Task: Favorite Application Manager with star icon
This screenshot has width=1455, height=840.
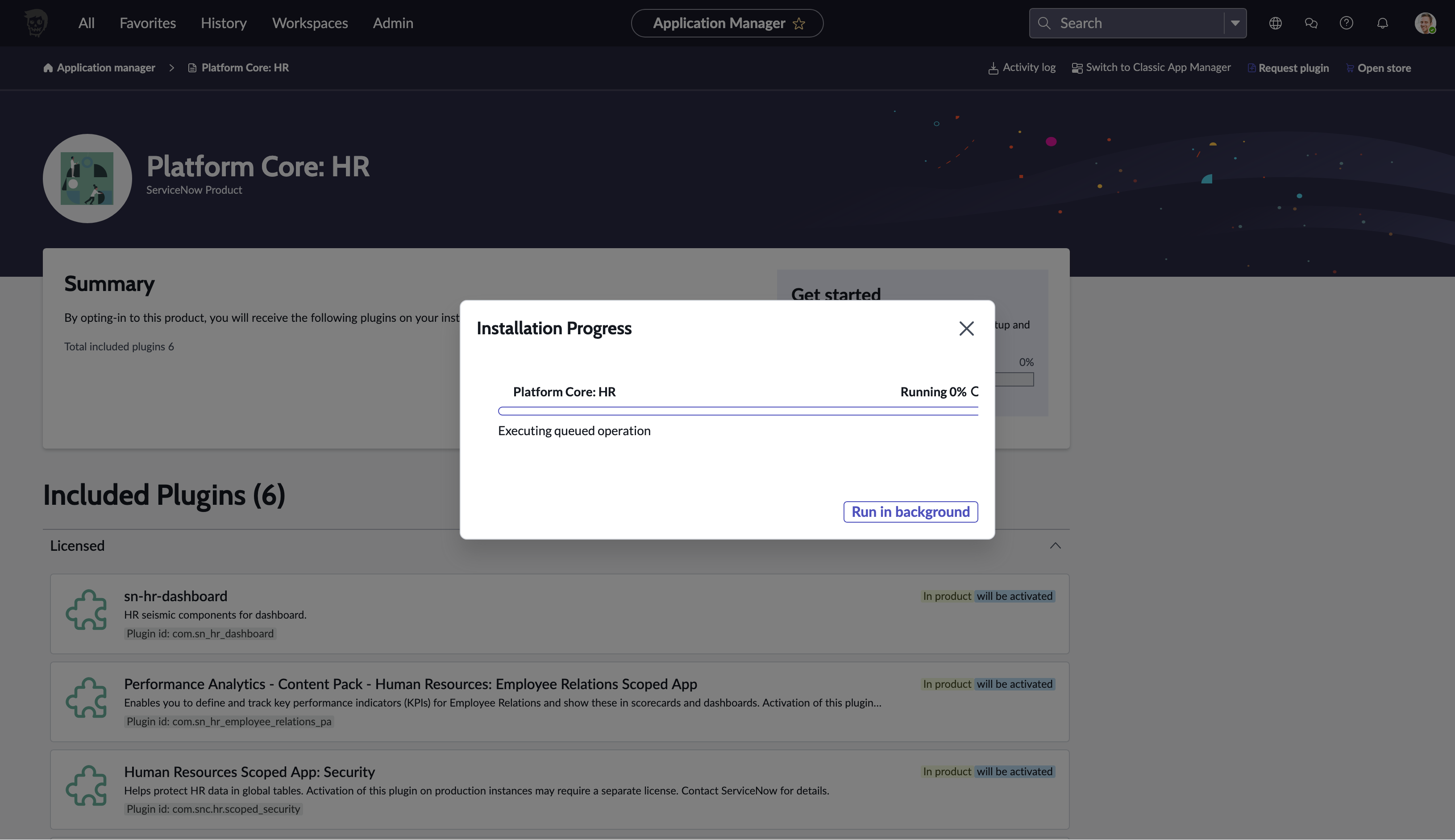Action: coord(799,24)
